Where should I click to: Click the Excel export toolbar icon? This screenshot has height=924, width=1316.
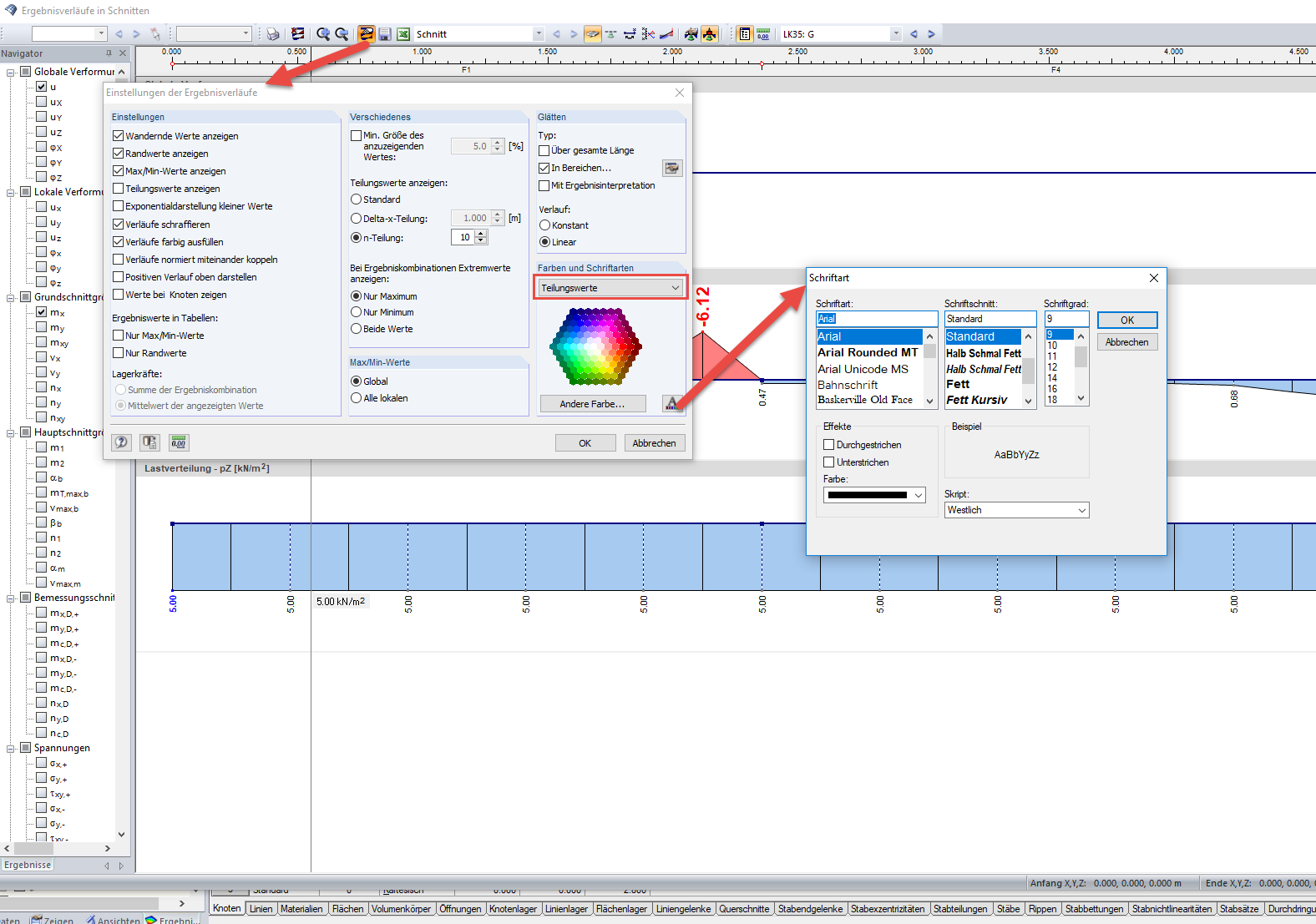403,34
